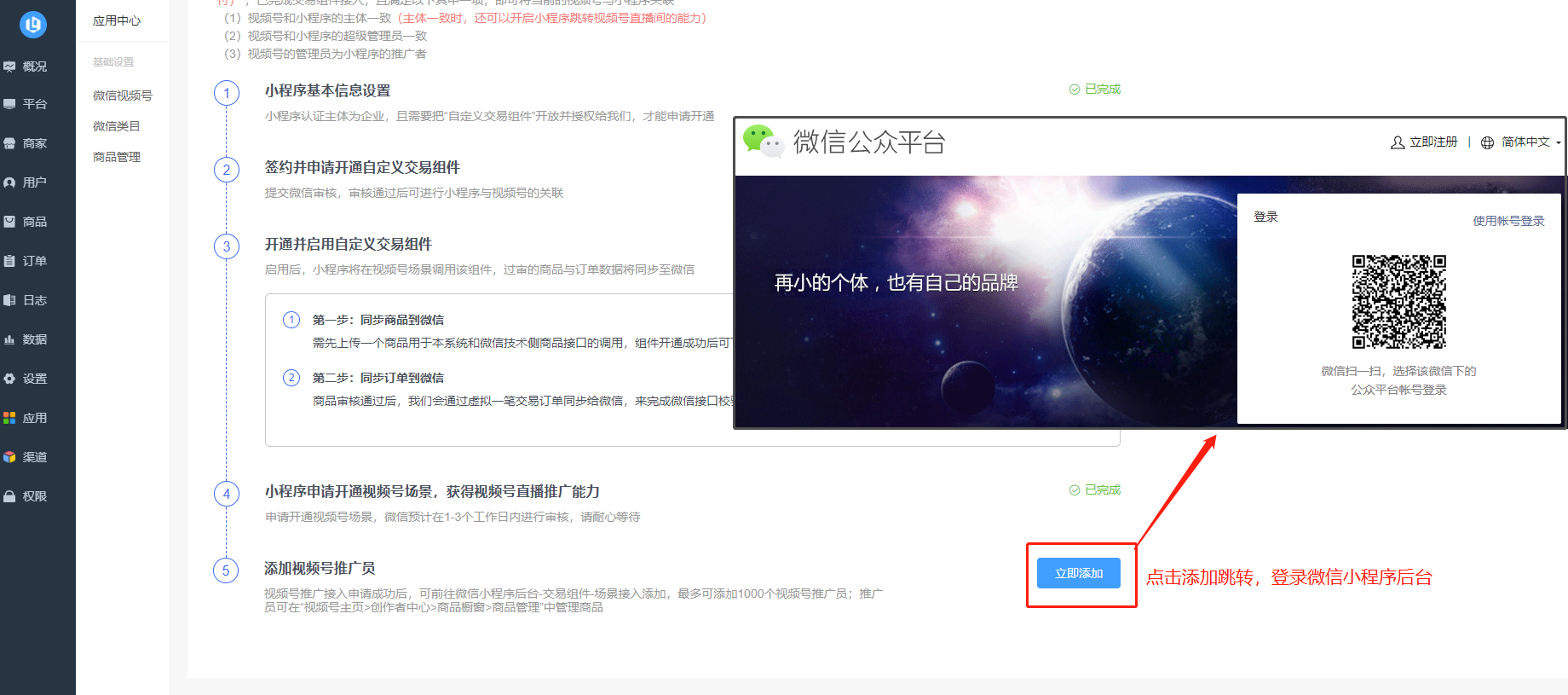The image size is (1568, 695).
Task: Click the 订单 clipboard icon
Action: coord(9,261)
